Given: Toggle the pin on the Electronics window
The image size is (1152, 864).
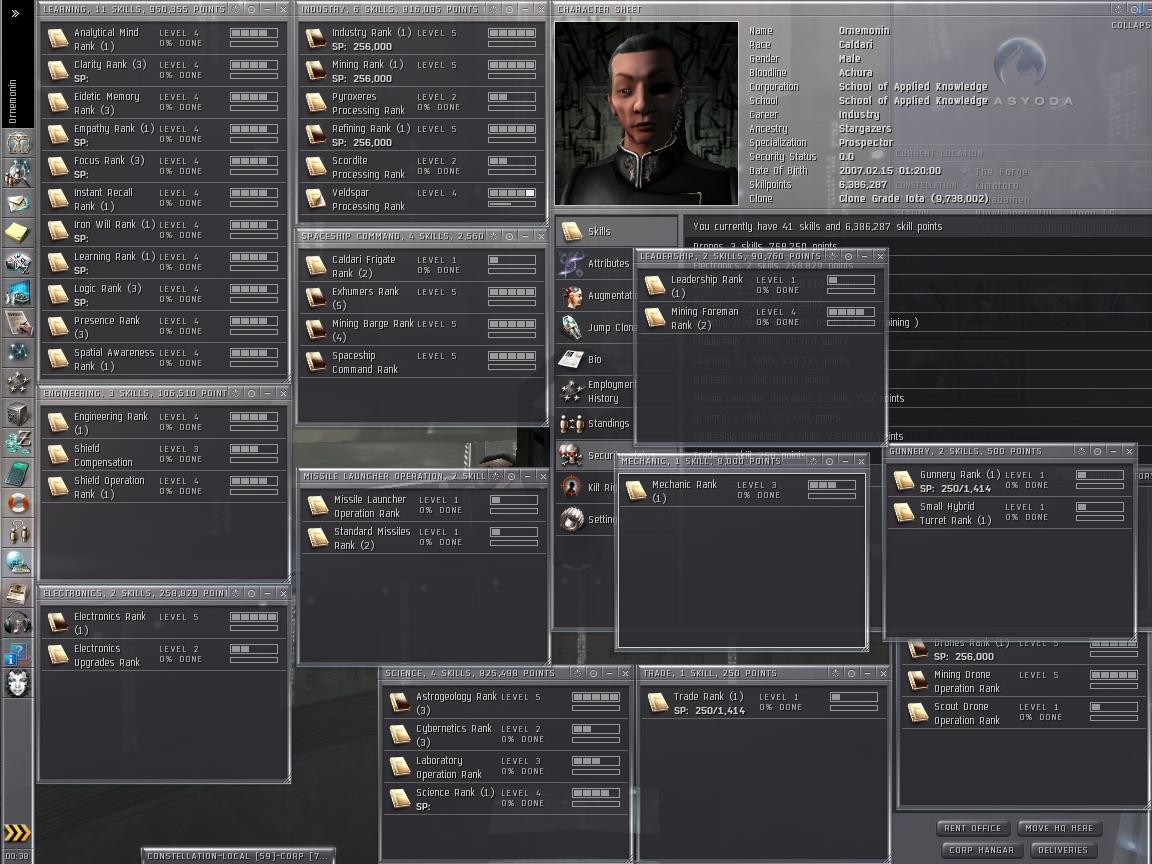Looking at the screenshot, I should click(251, 593).
